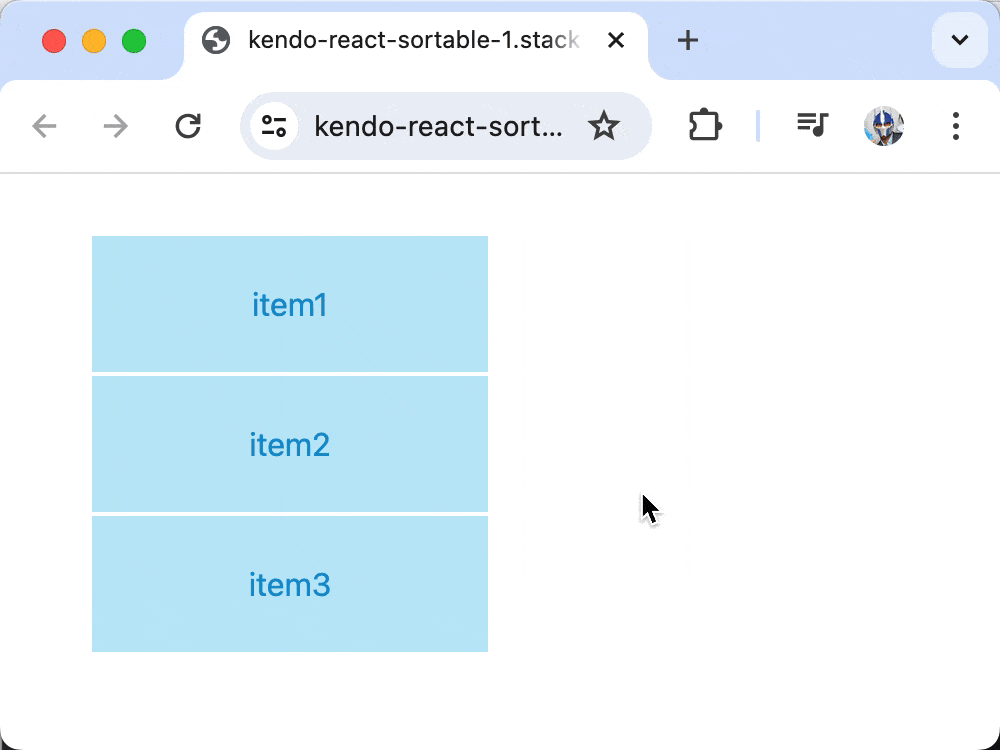Select the item2 sortable block

pyautogui.click(x=290, y=444)
